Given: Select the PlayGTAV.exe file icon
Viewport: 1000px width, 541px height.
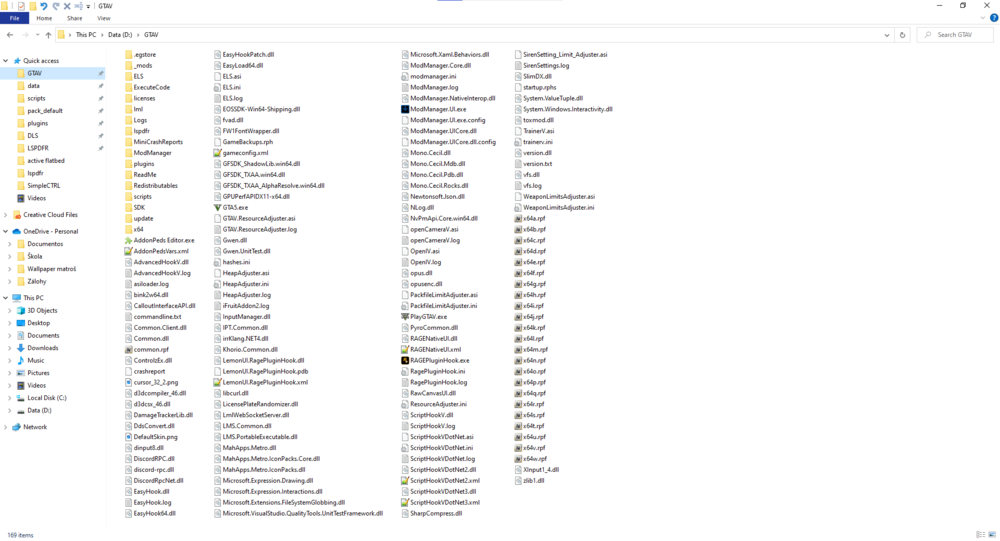Looking at the screenshot, I should coord(405,316).
